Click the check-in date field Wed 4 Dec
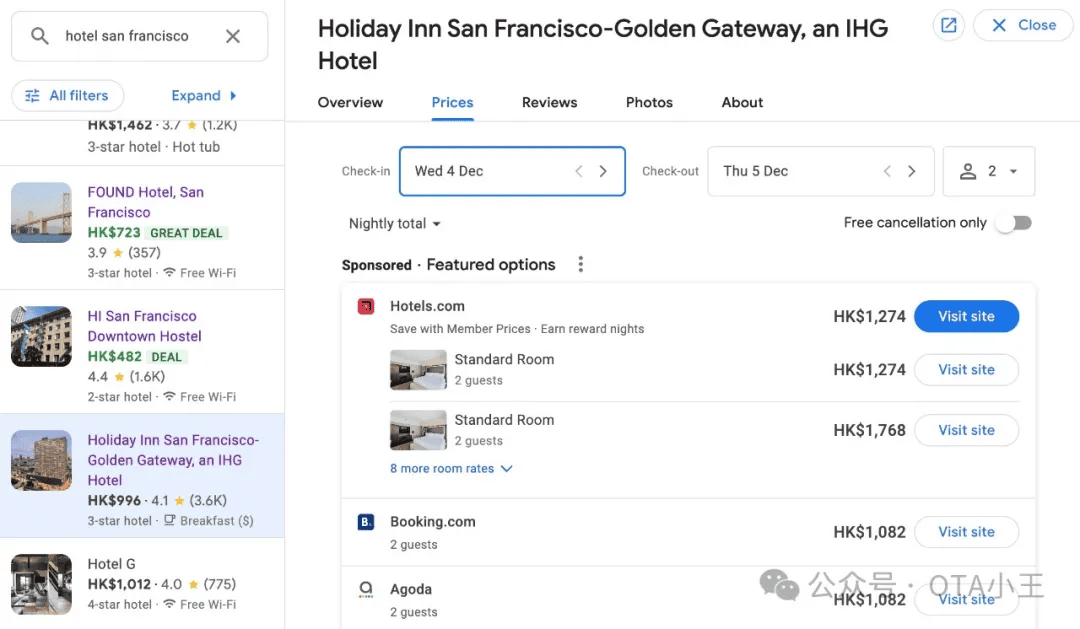 [x=512, y=171]
